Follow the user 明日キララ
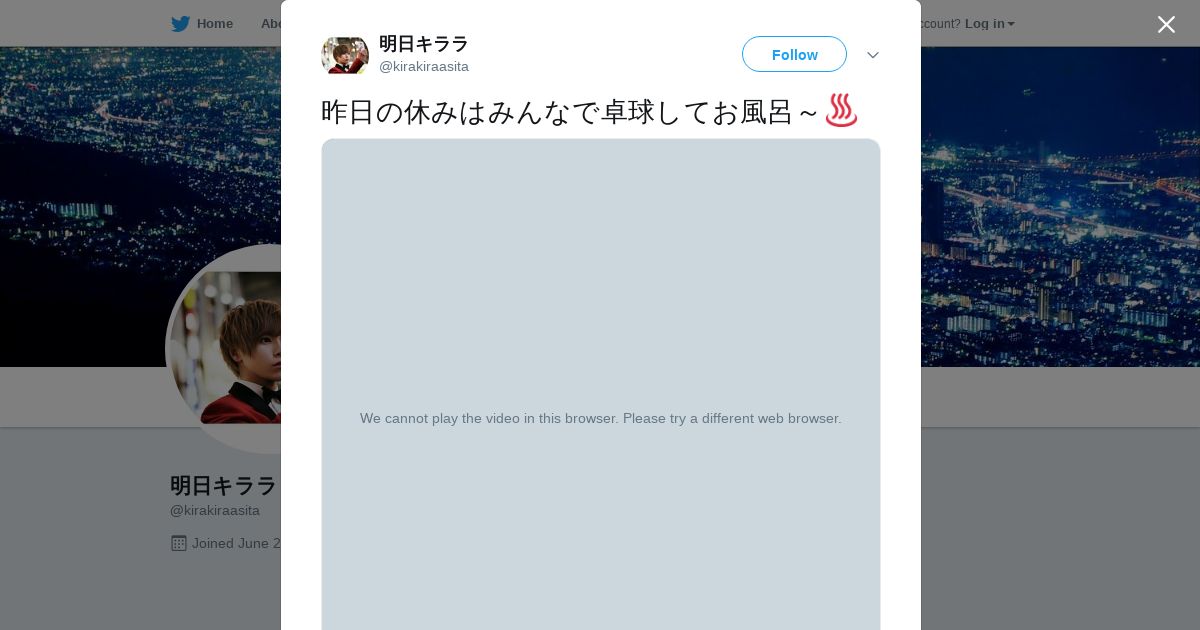The width and height of the screenshot is (1200, 630). coord(794,54)
